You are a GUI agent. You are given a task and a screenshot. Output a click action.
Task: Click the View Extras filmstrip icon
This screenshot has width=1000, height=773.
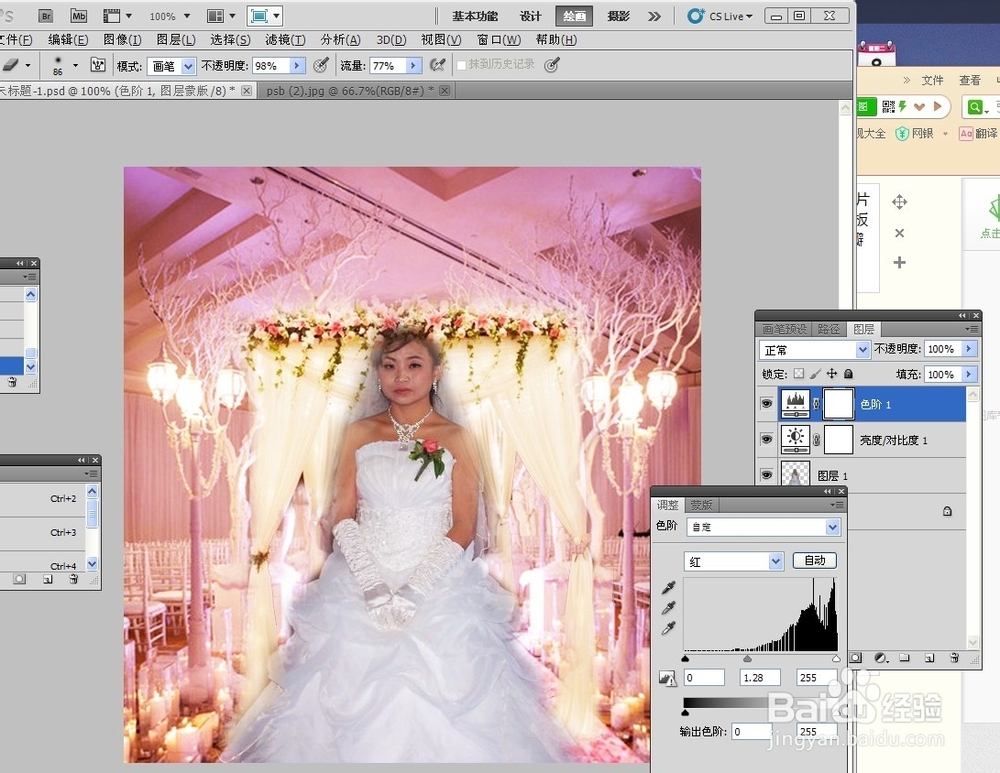click(112, 16)
